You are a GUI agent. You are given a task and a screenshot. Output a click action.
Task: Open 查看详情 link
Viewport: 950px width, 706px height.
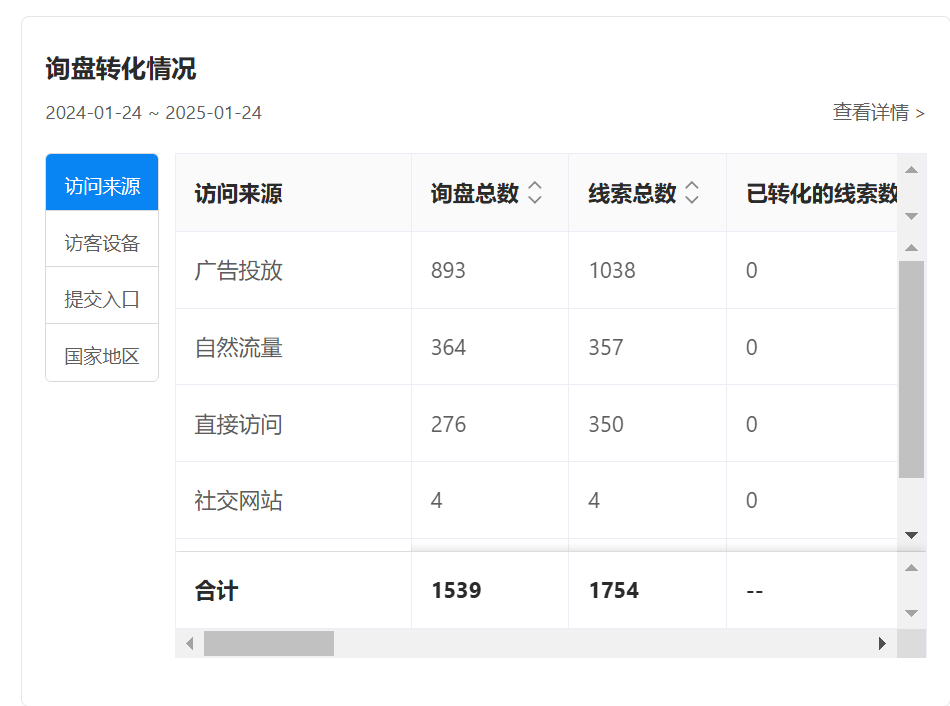click(x=878, y=112)
